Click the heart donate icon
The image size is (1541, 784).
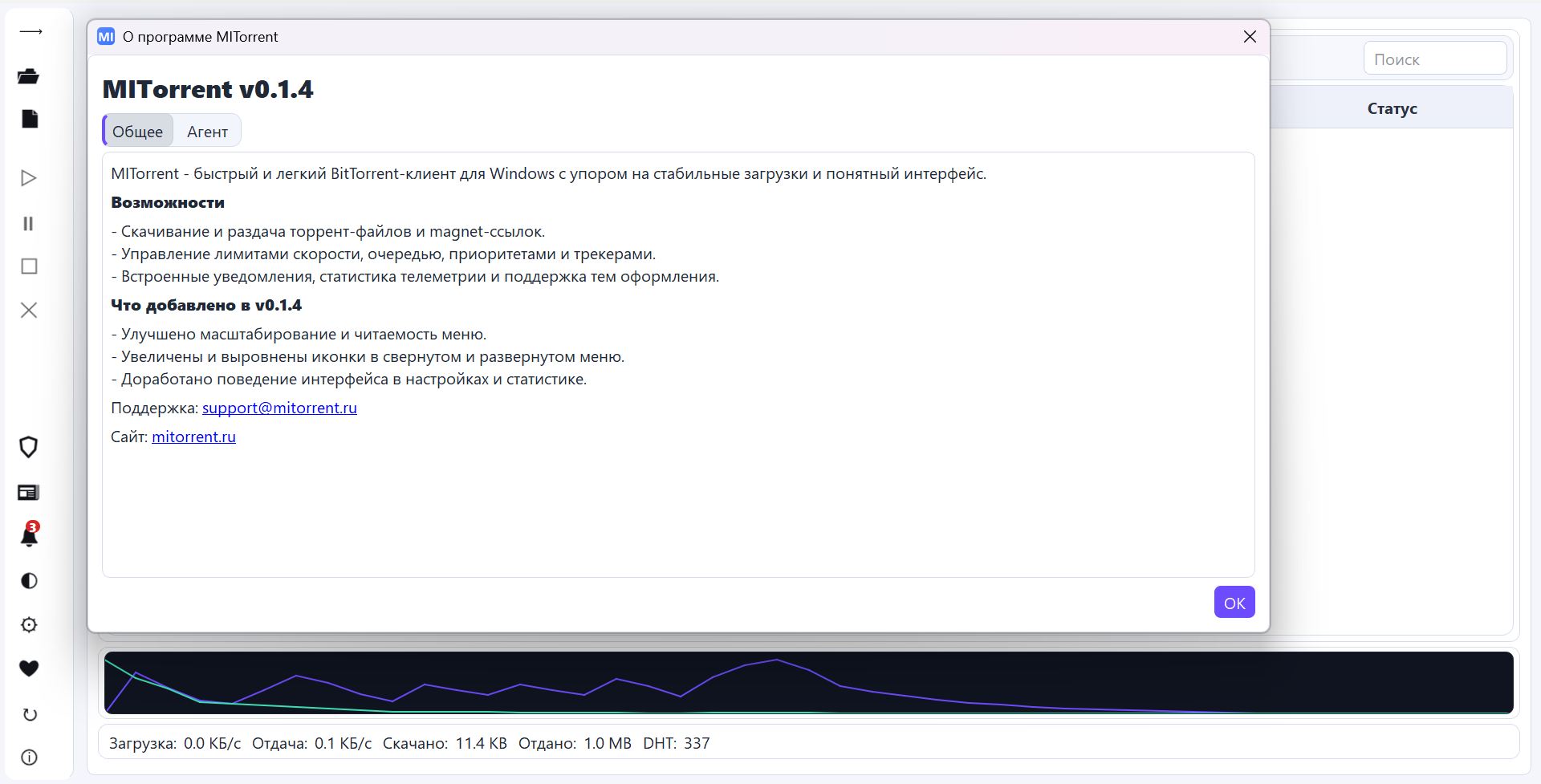[x=29, y=668]
